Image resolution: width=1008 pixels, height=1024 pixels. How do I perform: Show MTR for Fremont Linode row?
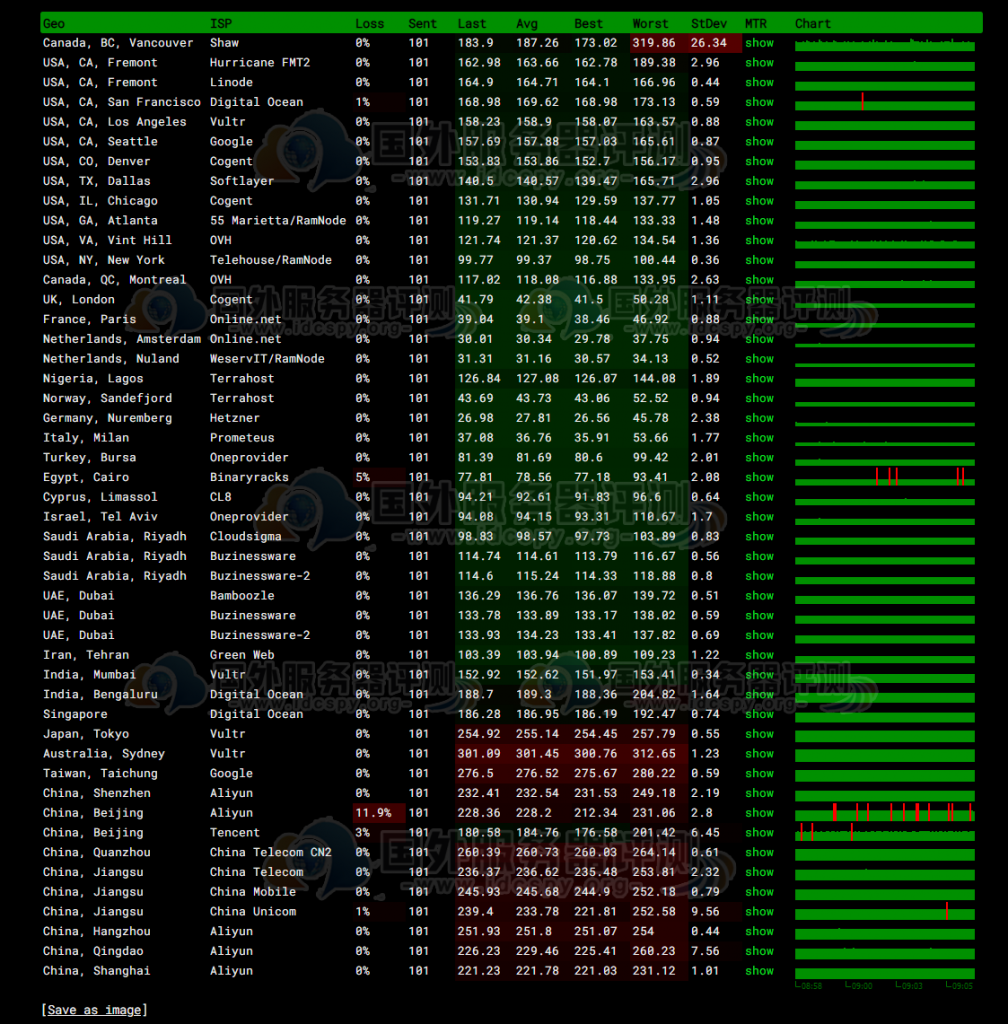(x=759, y=82)
